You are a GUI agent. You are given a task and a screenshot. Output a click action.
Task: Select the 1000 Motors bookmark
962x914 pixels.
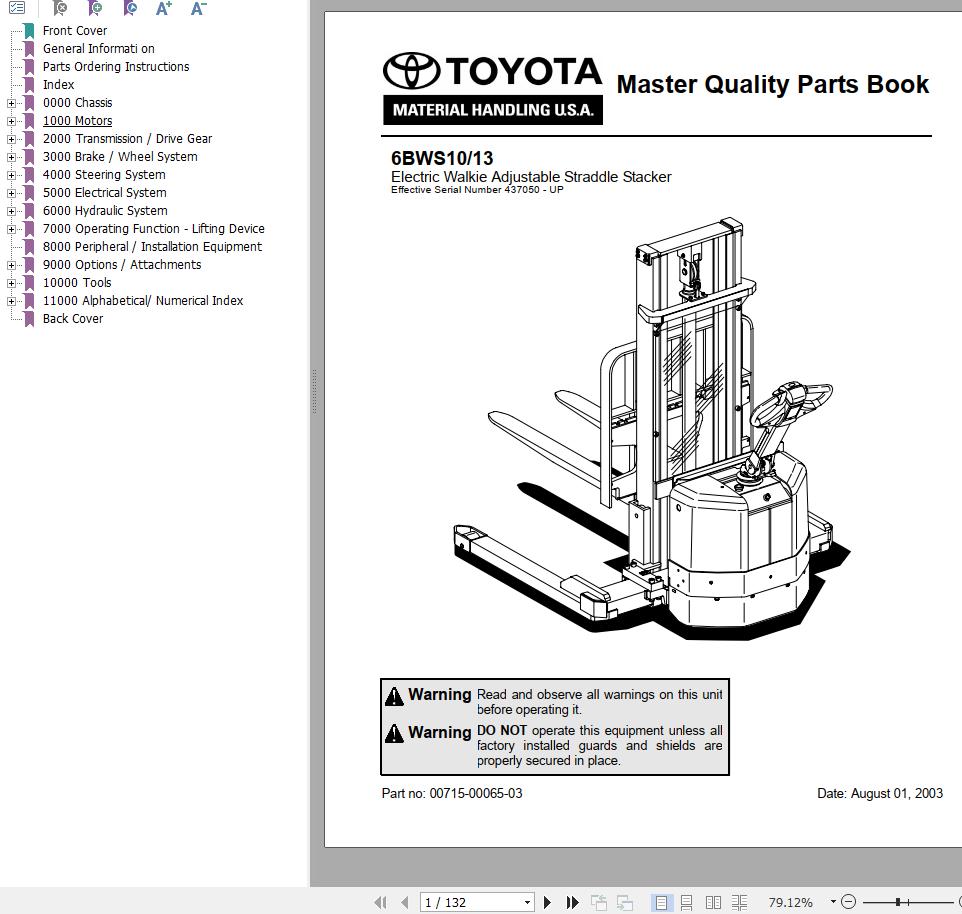pos(77,120)
